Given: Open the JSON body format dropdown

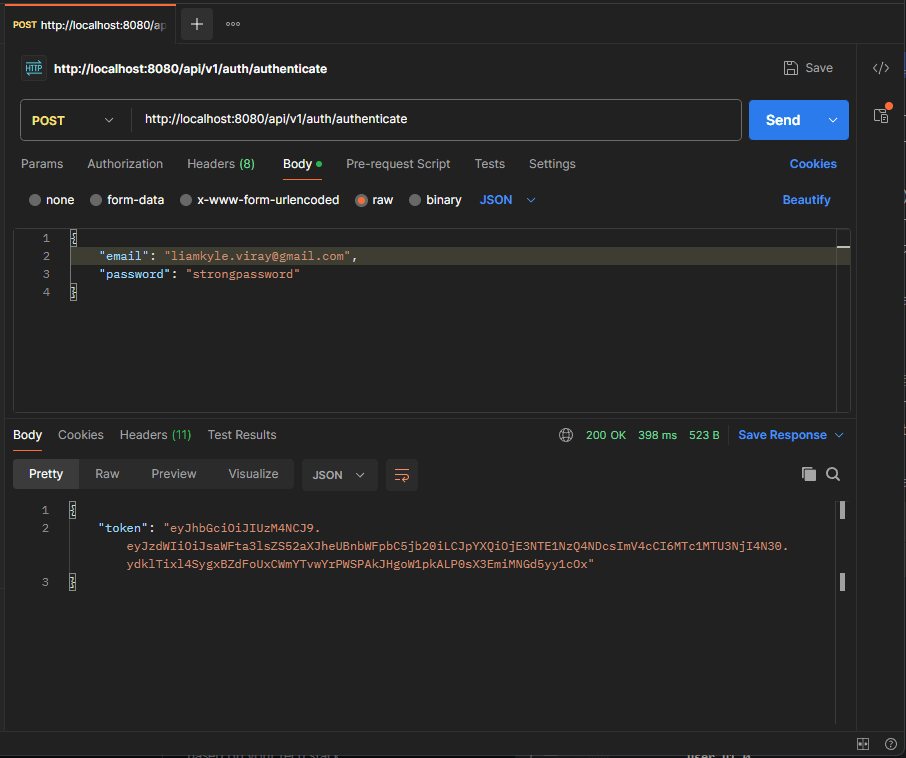Looking at the screenshot, I should pyautogui.click(x=506, y=200).
